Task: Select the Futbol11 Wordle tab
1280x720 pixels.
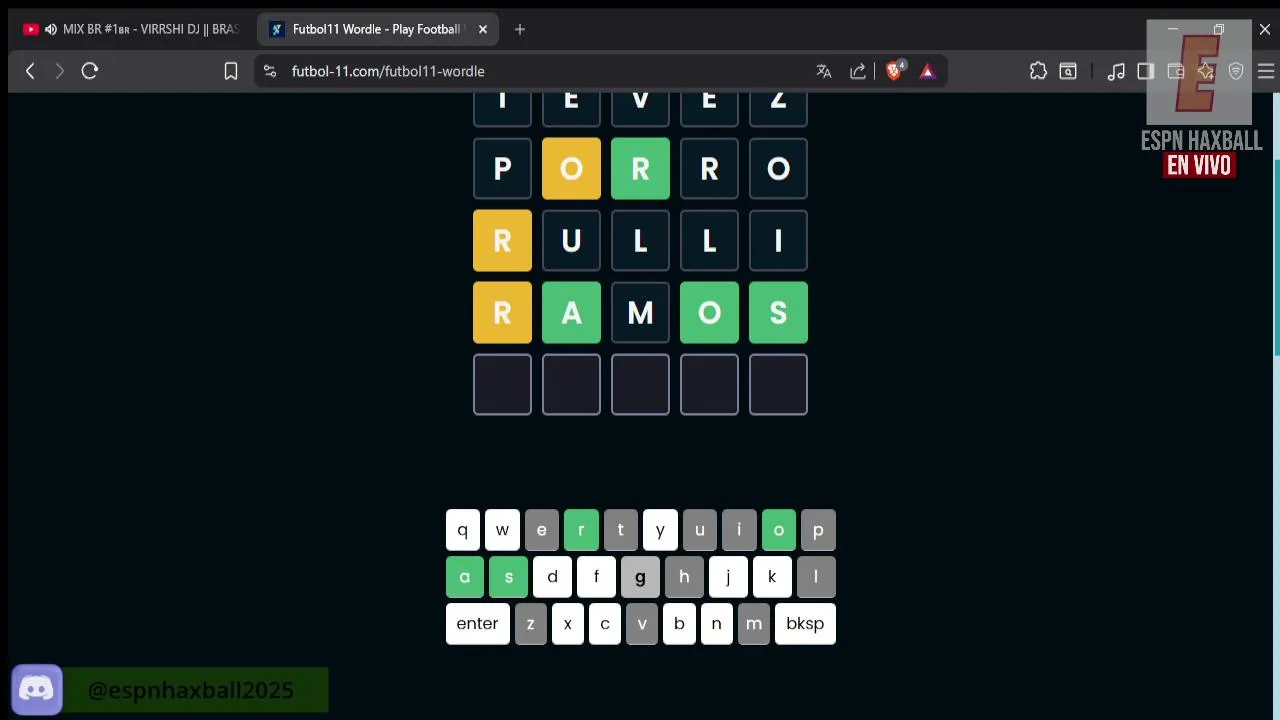Action: tap(377, 29)
